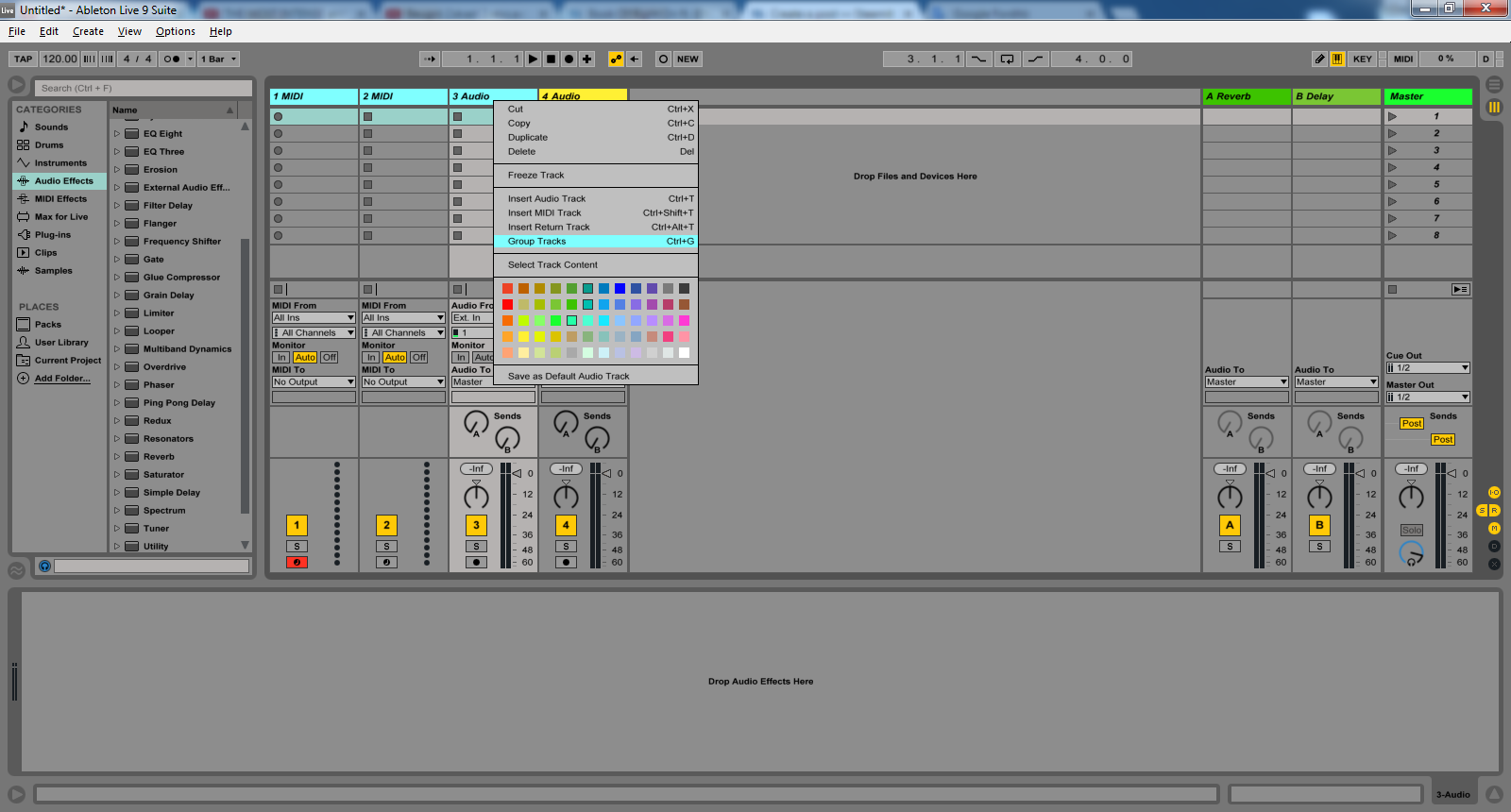Choose Save as Default Audio Track

pos(596,377)
